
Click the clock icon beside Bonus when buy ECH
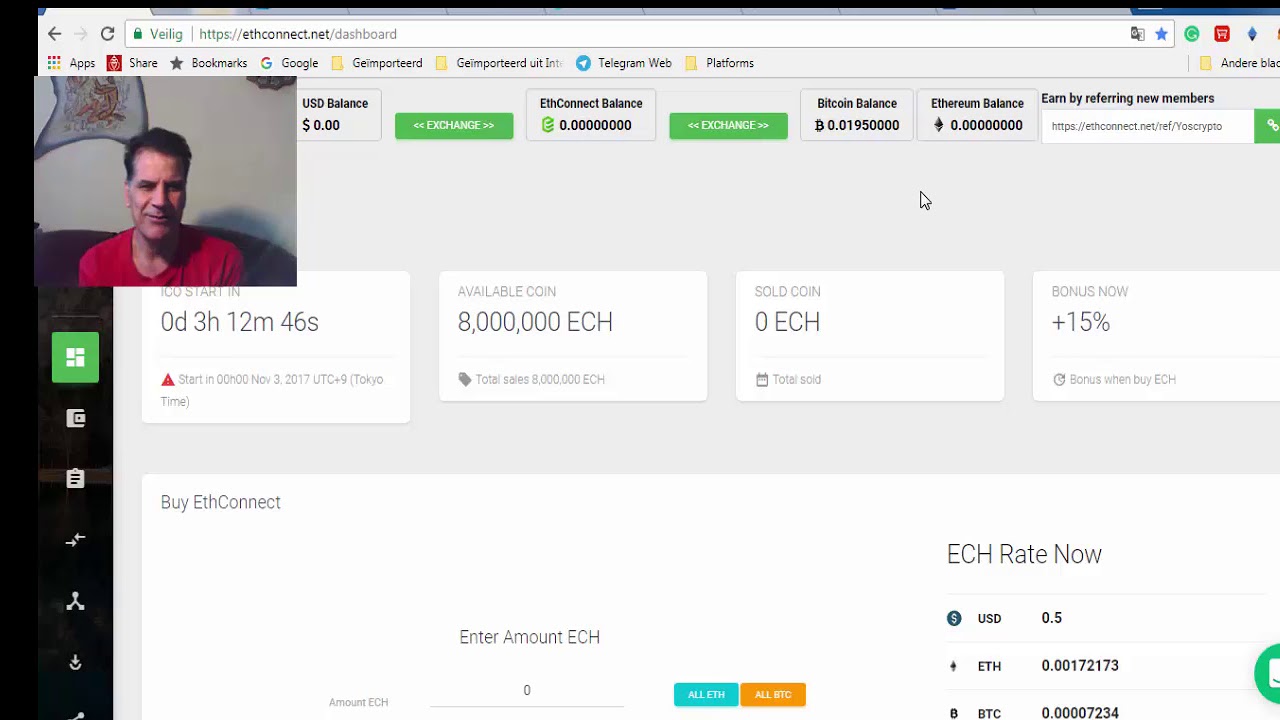point(1059,379)
